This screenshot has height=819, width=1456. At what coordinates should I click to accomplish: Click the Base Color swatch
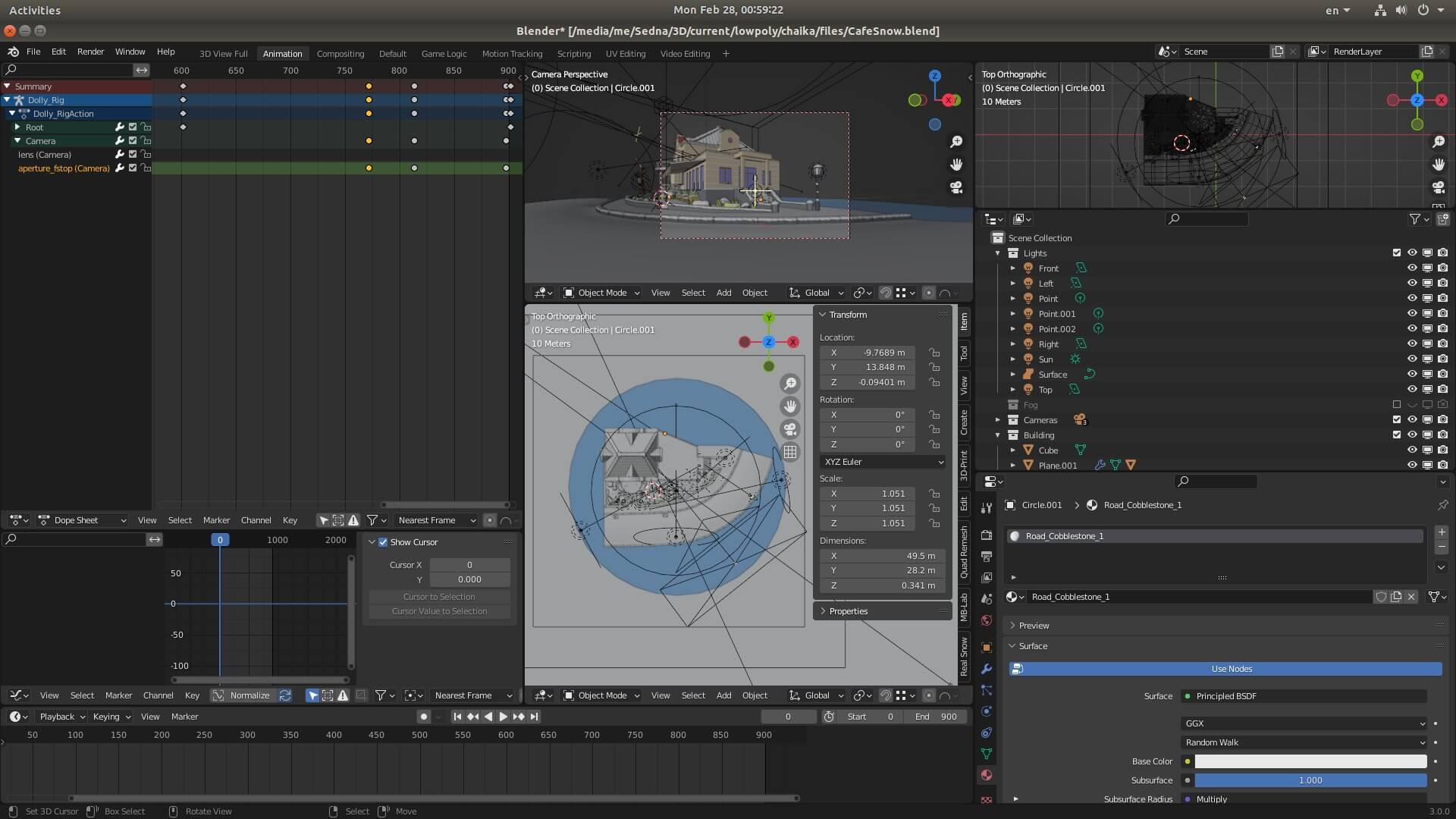1310,761
